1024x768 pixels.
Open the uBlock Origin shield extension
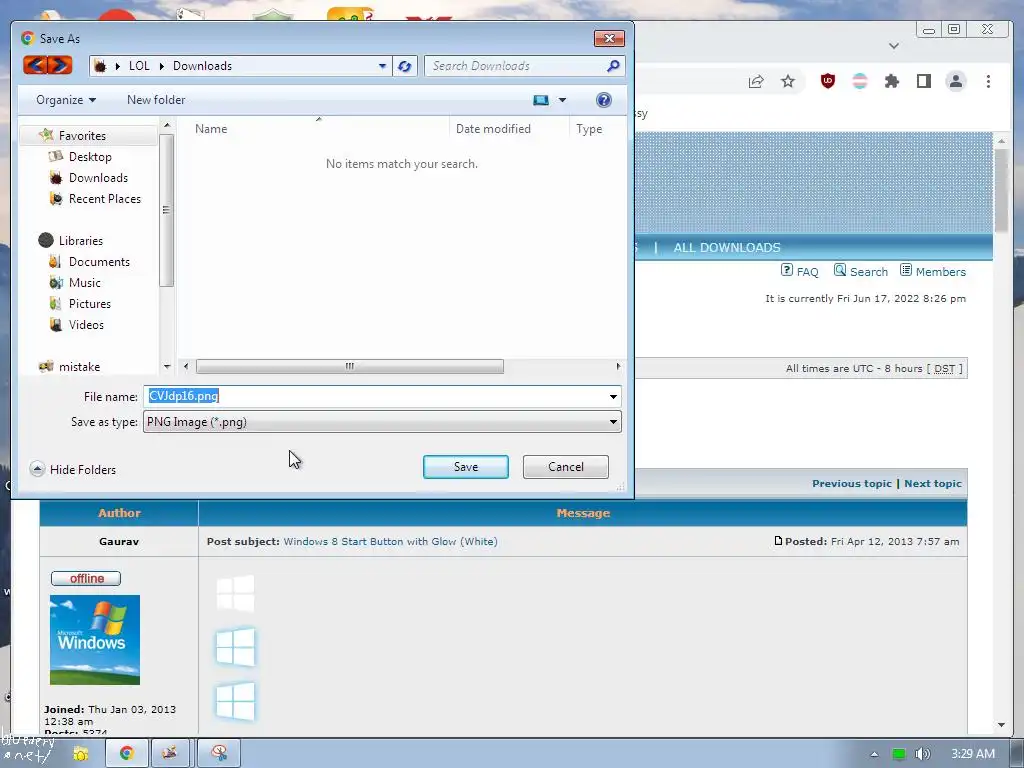(x=827, y=81)
